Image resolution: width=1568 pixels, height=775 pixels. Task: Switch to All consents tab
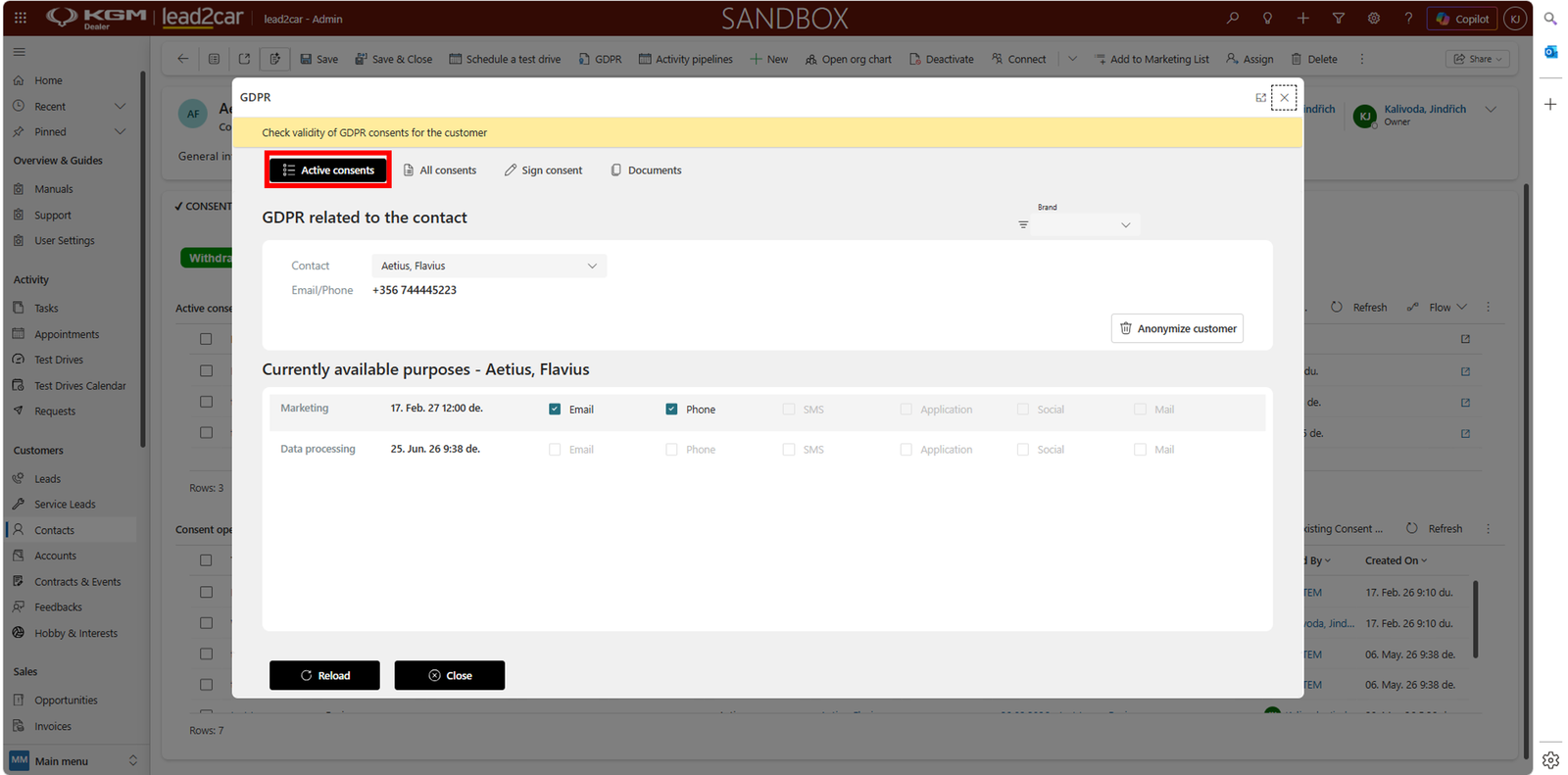coord(440,170)
